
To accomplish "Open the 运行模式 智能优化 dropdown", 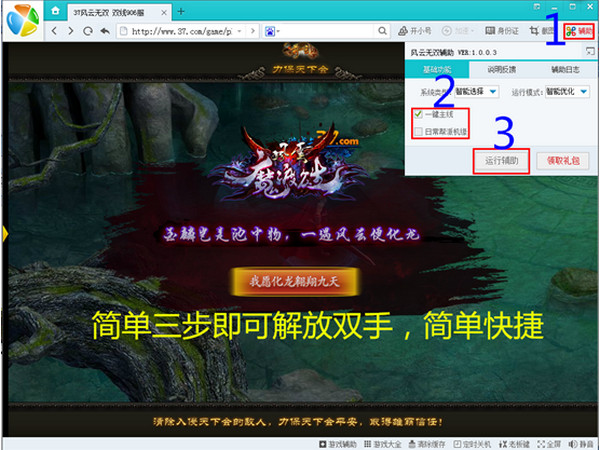I will coord(567,92).
